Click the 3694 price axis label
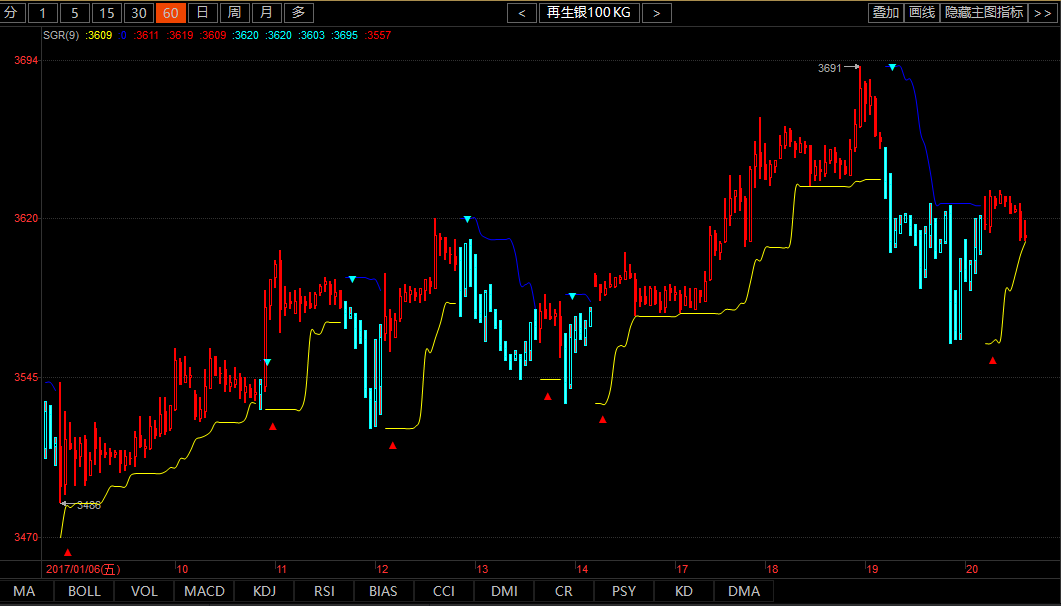1061x606 pixels. 26,61
